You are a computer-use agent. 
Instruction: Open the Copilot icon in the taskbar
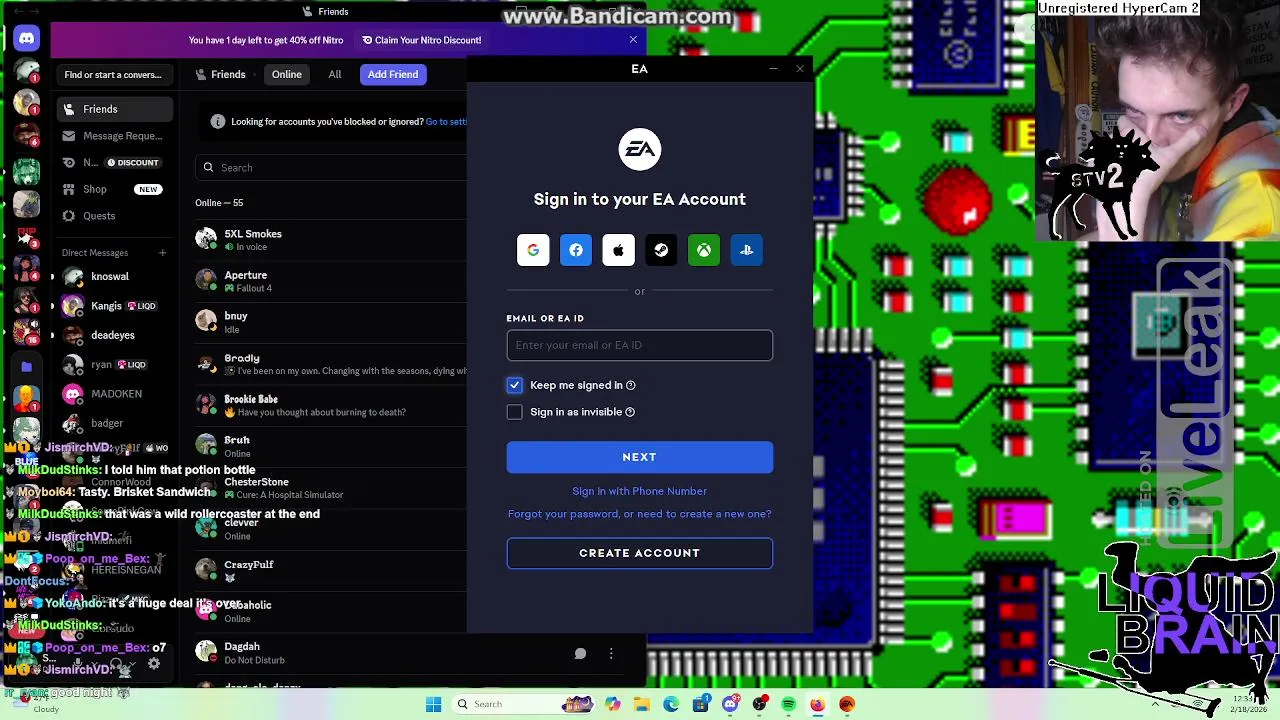[613, 704]
